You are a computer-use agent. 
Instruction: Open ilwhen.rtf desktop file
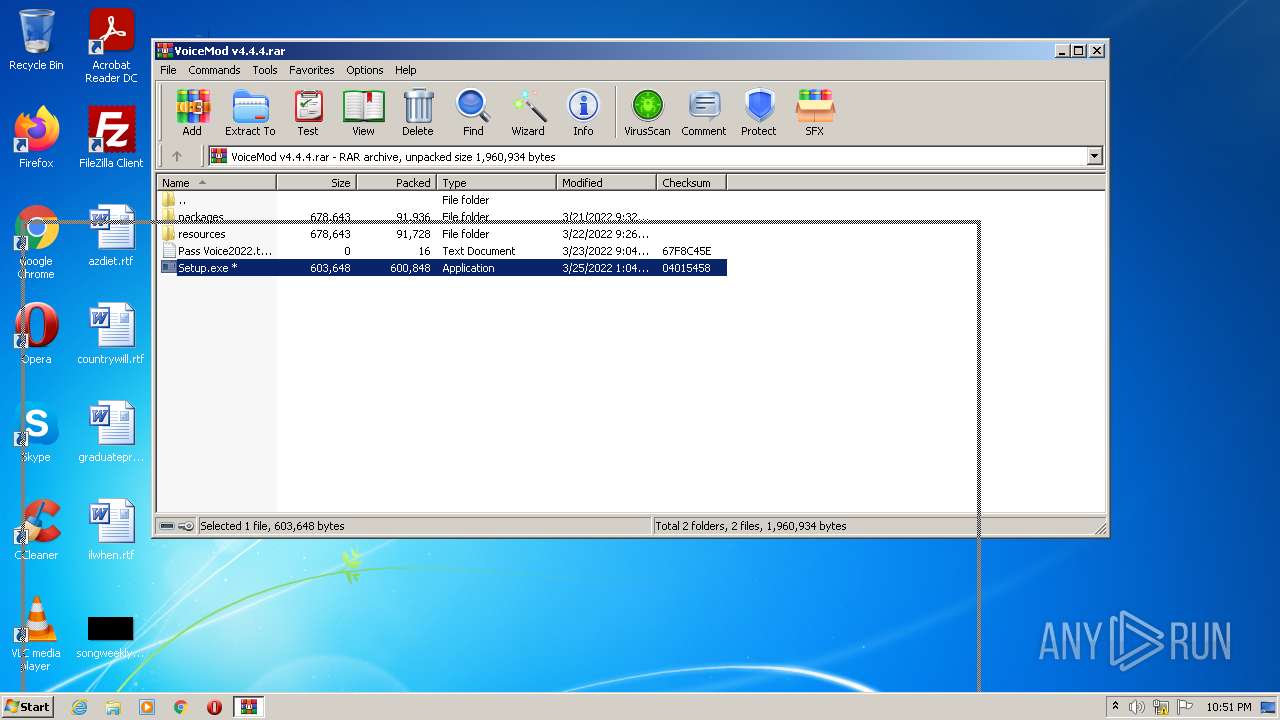[111, 530]
